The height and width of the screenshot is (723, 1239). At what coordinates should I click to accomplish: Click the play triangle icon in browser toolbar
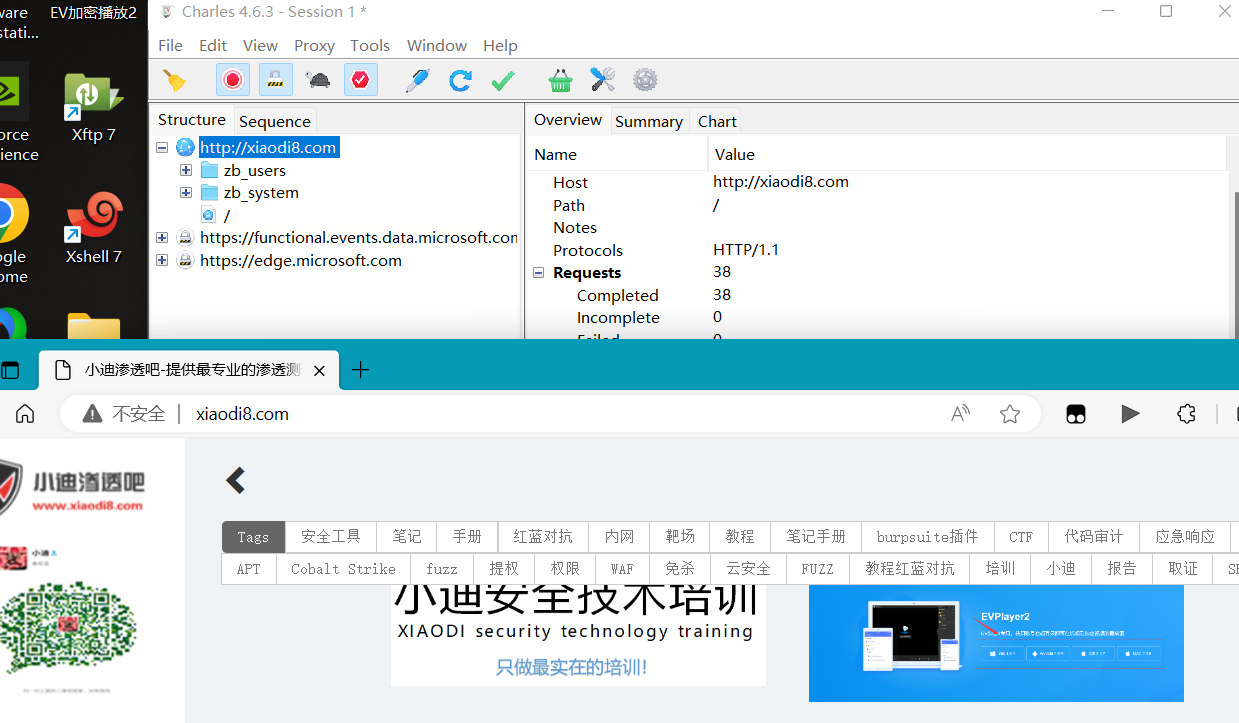pos(1131,414)
